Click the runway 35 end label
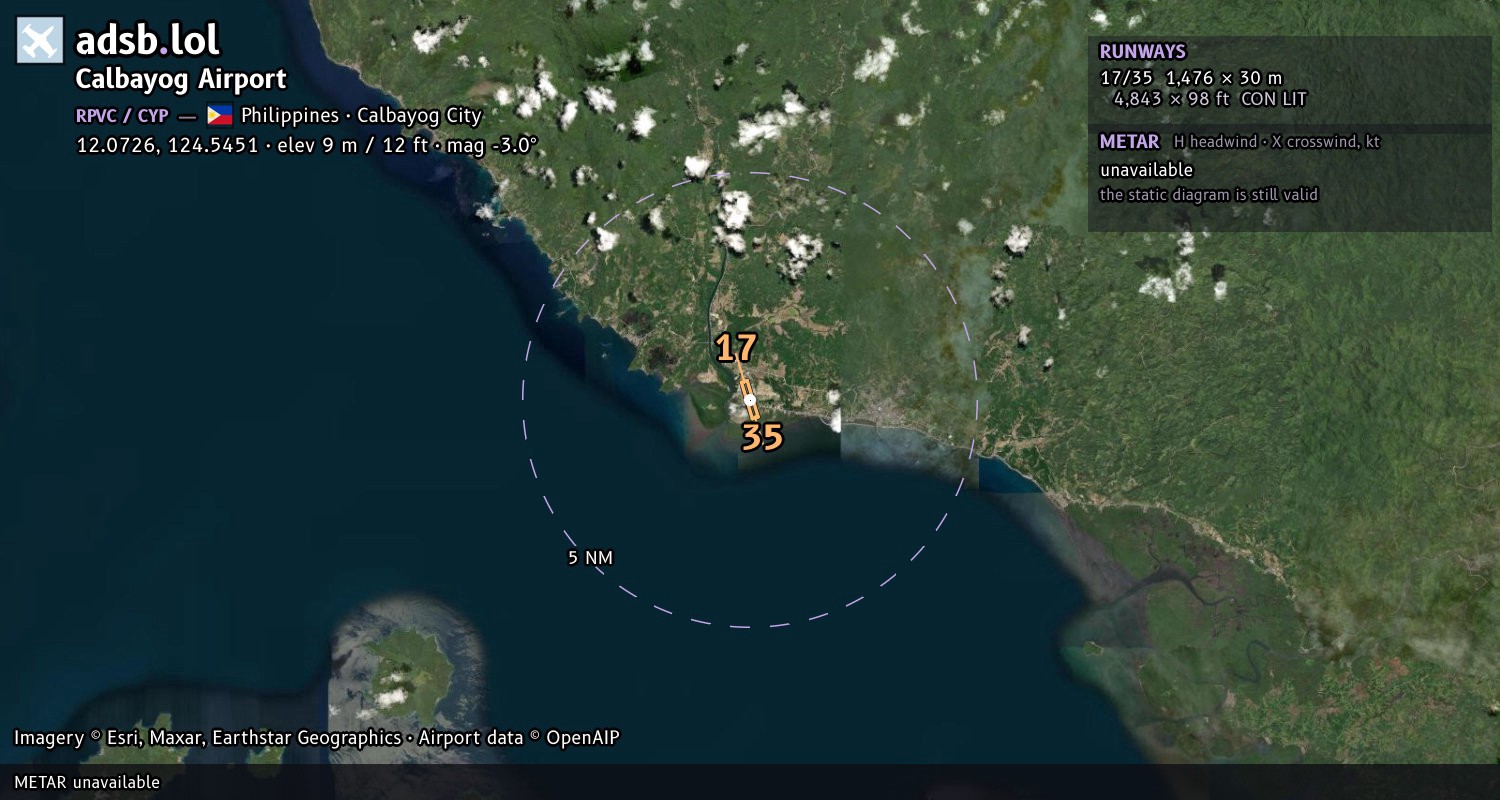Viewport: 1500px width, 800px height. 761,437
